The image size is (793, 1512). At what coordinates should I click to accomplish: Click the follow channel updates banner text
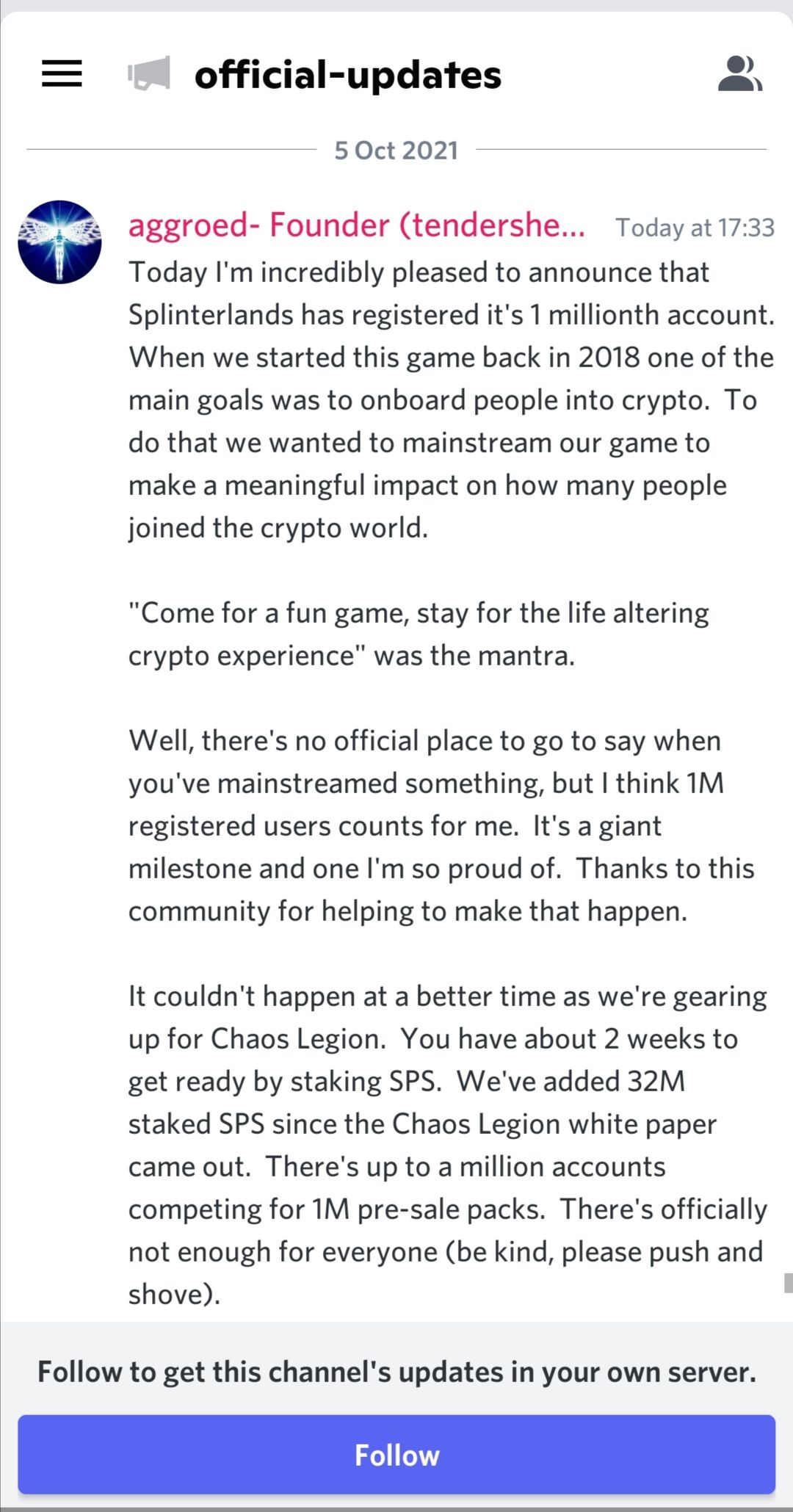tap(396, 1372)
